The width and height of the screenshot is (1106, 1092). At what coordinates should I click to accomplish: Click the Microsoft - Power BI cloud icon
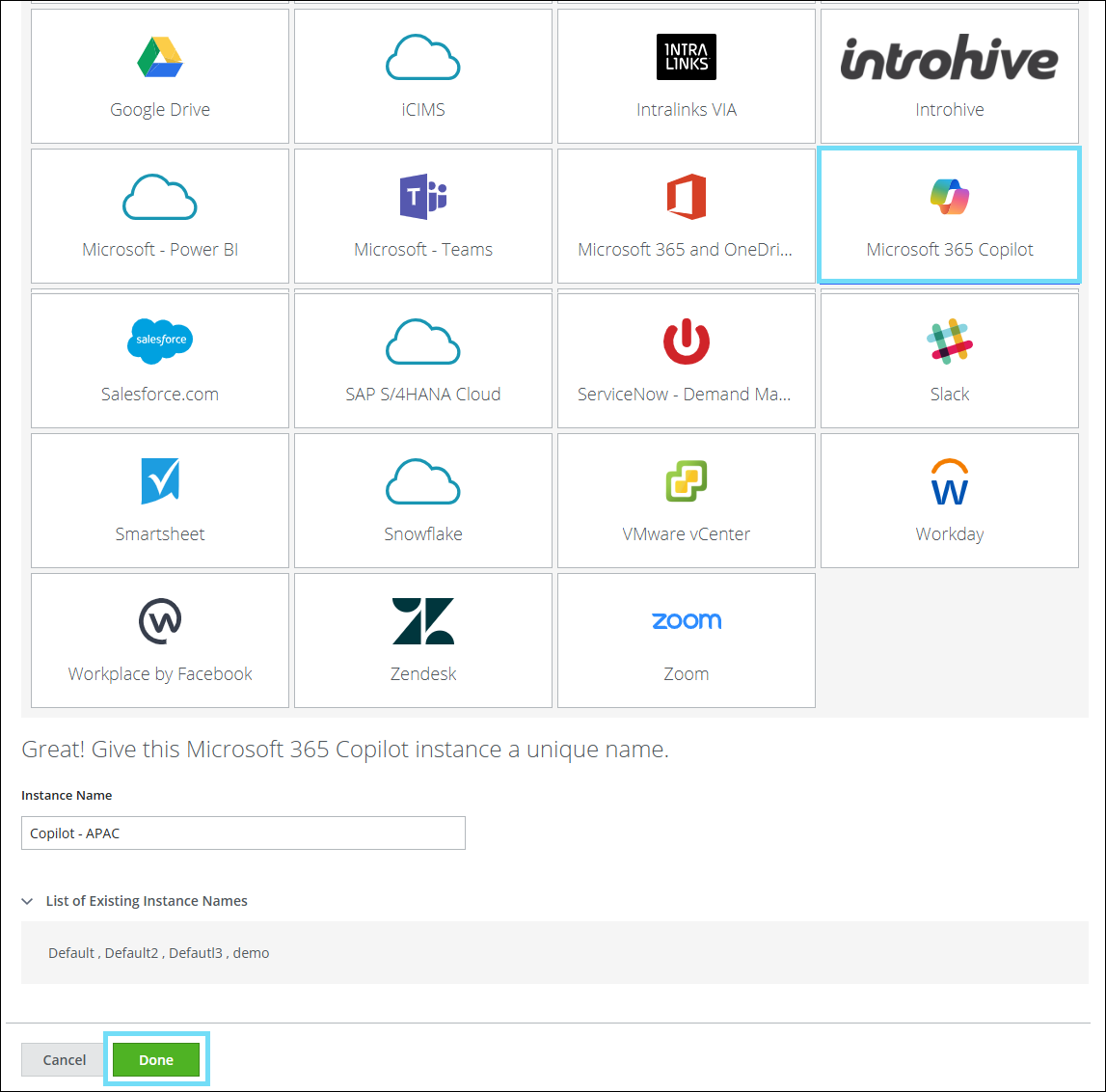[160, 197]
